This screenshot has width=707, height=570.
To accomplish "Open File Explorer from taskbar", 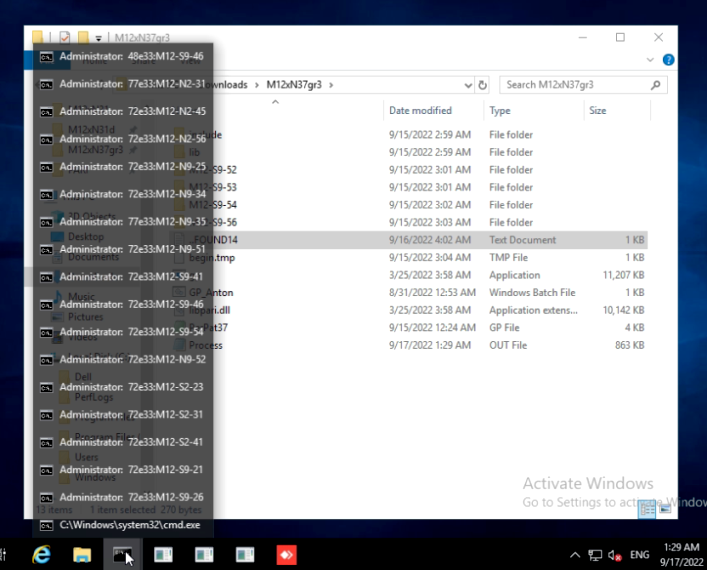I will click(82, 555).
